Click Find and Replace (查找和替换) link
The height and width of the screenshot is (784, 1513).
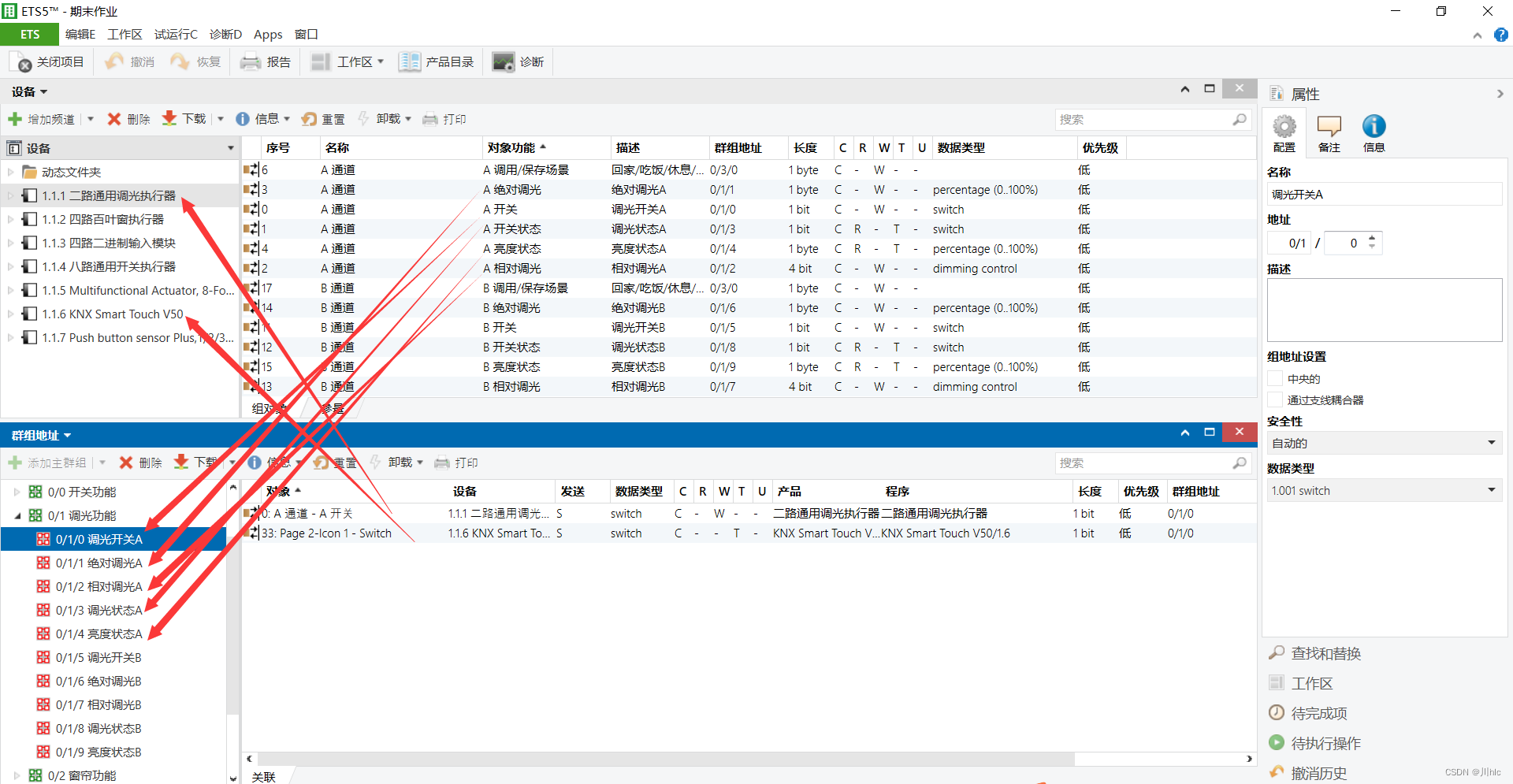(1325, 653)
